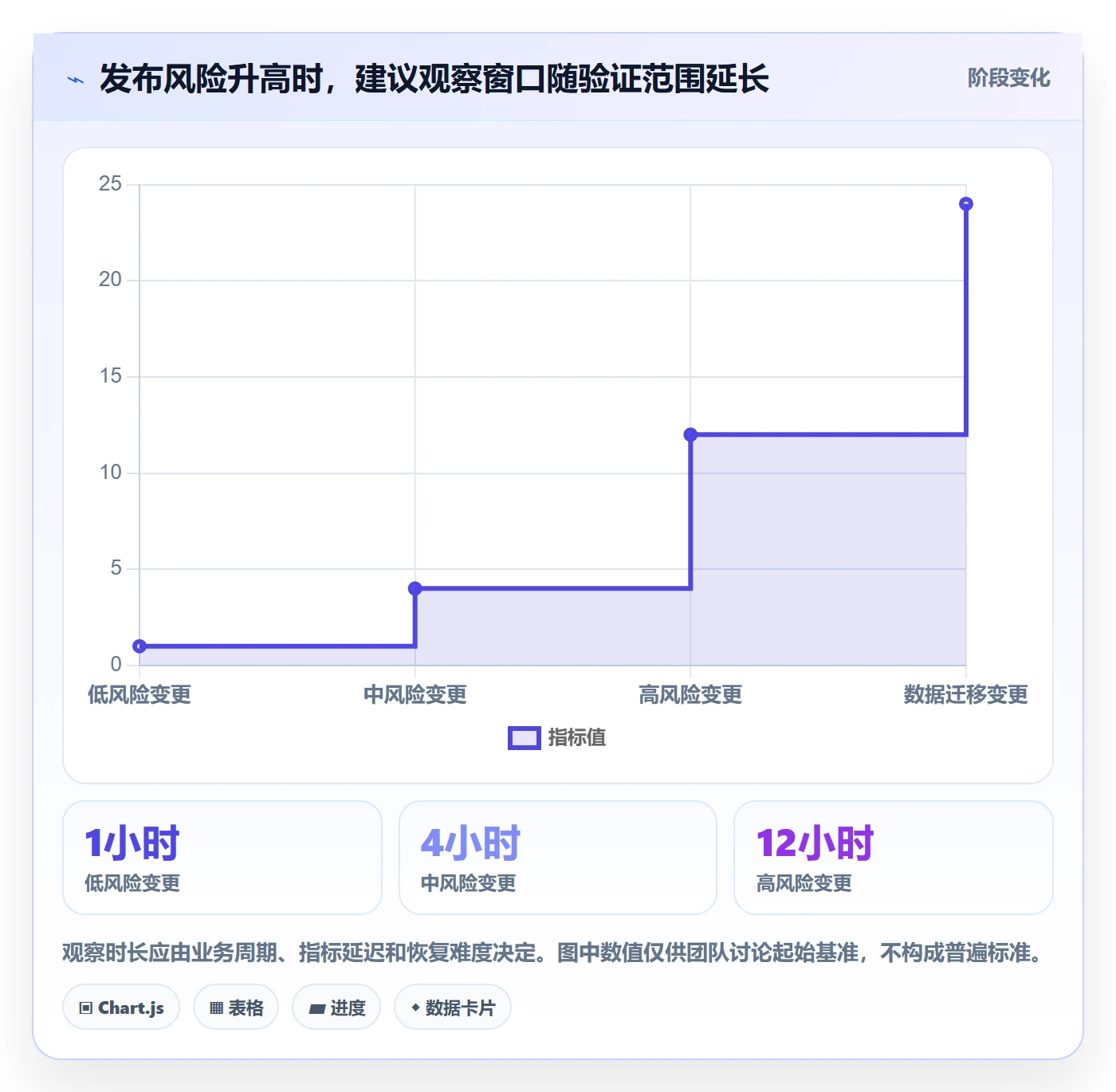The width and height of the screenshot is (1116, 1092).
Task: Select the 进度 tag chip
Action: coord(336,1008)
